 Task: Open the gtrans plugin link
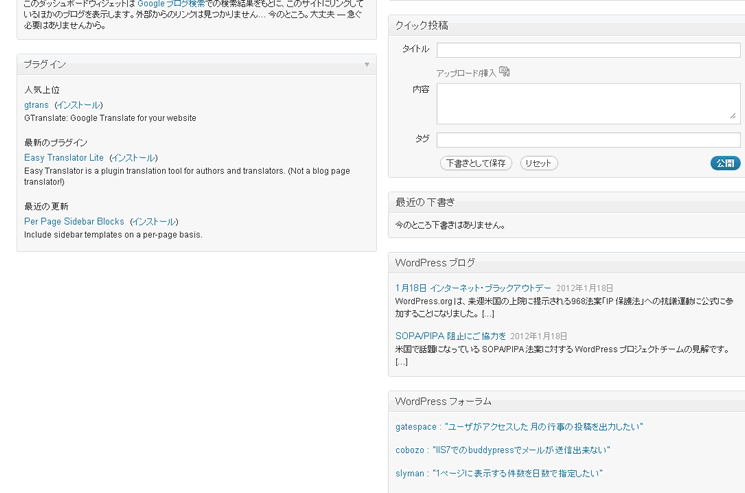36,105
